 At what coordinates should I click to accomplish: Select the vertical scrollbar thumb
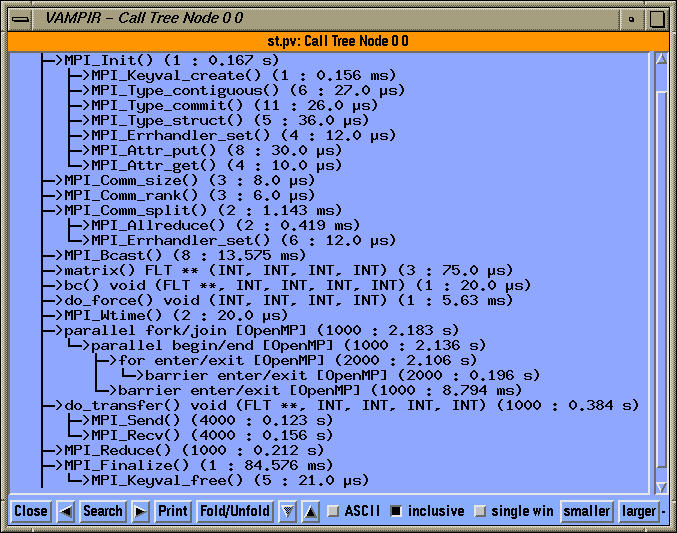[661, 279]
